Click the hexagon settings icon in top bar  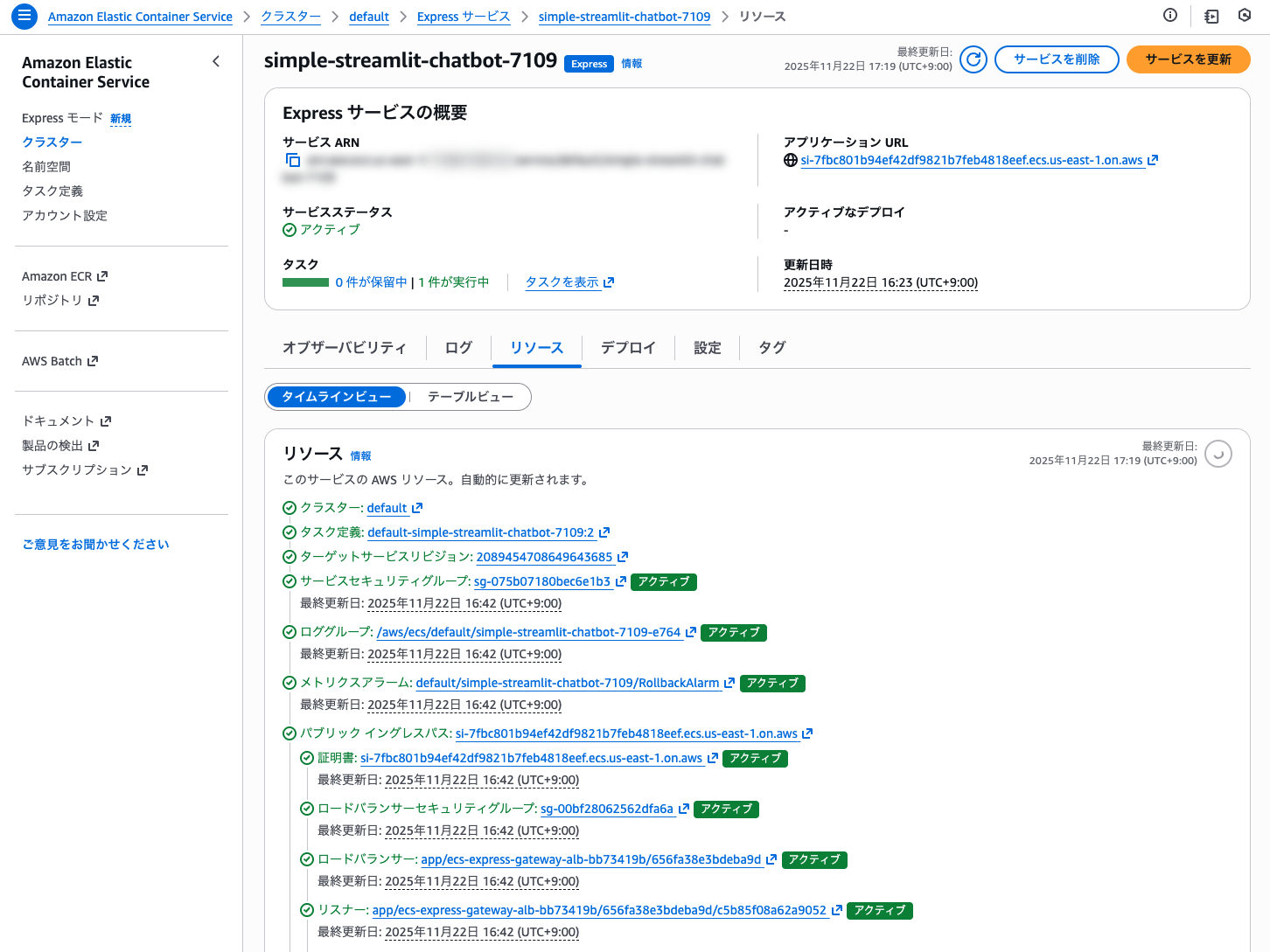(1245, 15)
